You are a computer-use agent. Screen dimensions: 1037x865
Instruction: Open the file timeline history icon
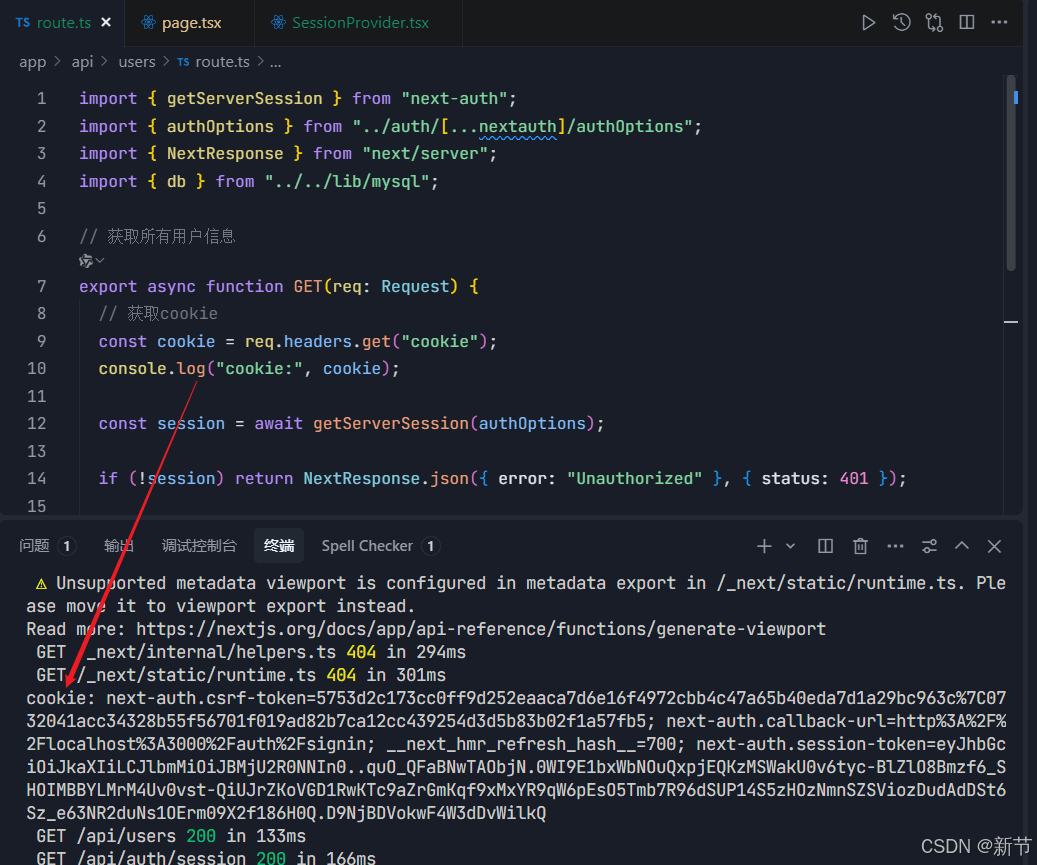[901, 22]
